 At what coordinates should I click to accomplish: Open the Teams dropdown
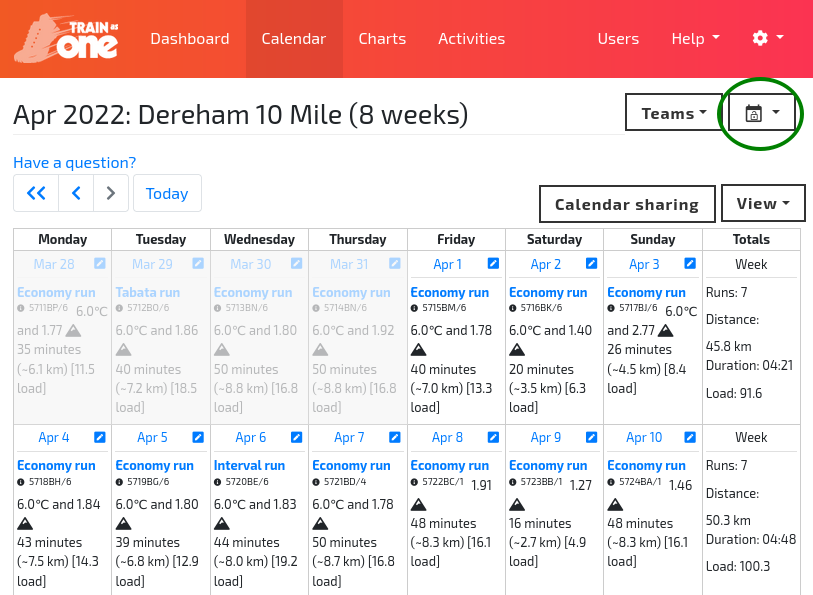point(674,113)
